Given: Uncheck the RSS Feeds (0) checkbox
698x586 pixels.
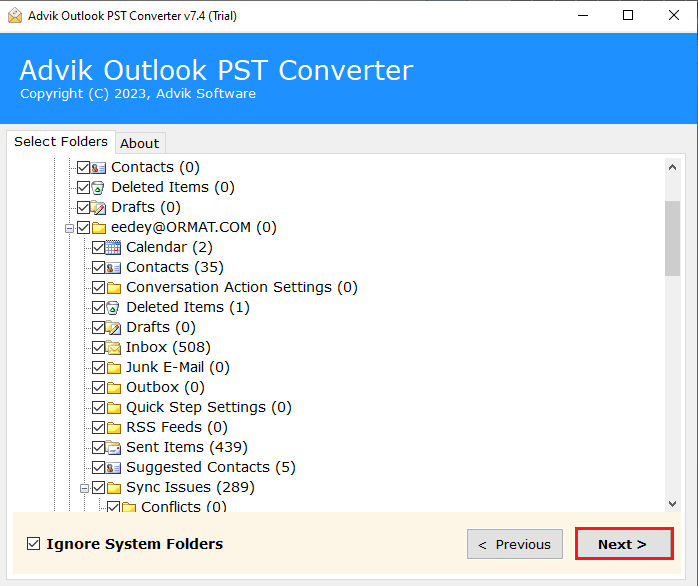Looking at the screenshot, I should coord(98,427).
